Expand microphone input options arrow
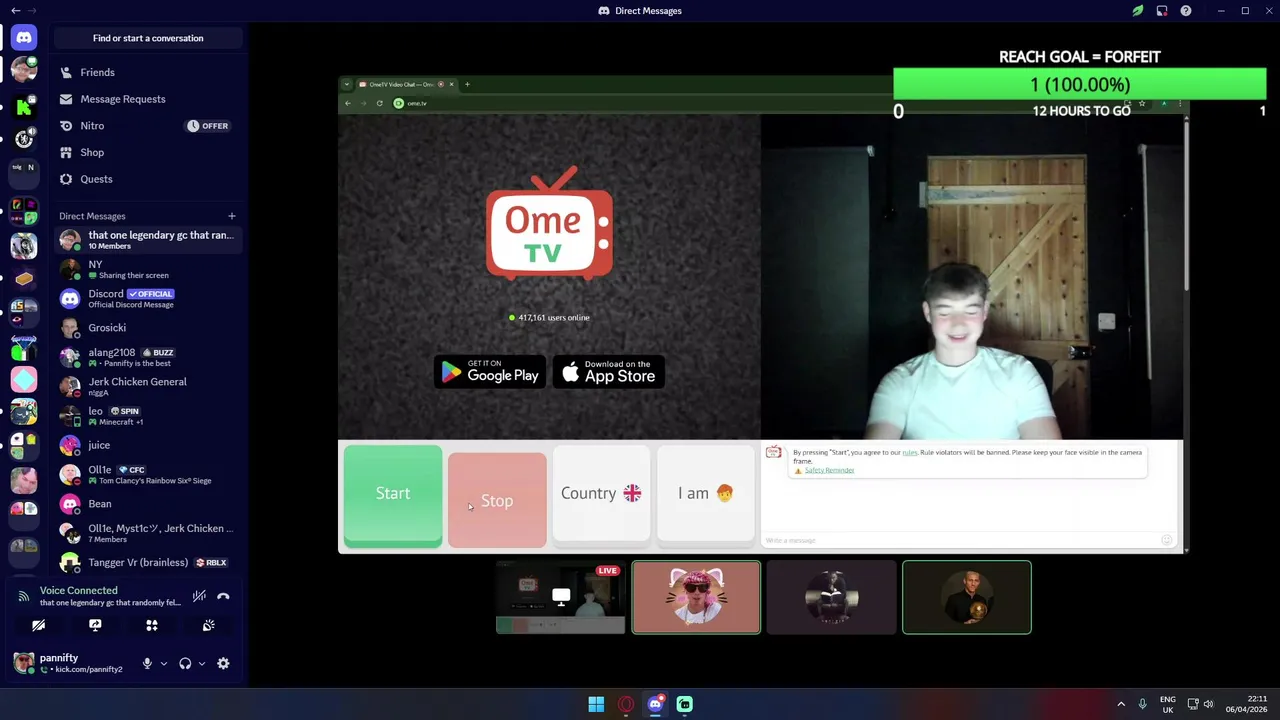 pos(164,663)
